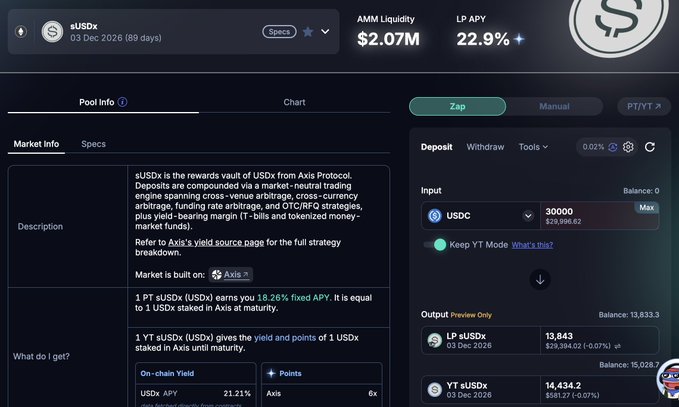Click the down arrow swap direction icon
The image size is (679, 407).
coord(540,280)
